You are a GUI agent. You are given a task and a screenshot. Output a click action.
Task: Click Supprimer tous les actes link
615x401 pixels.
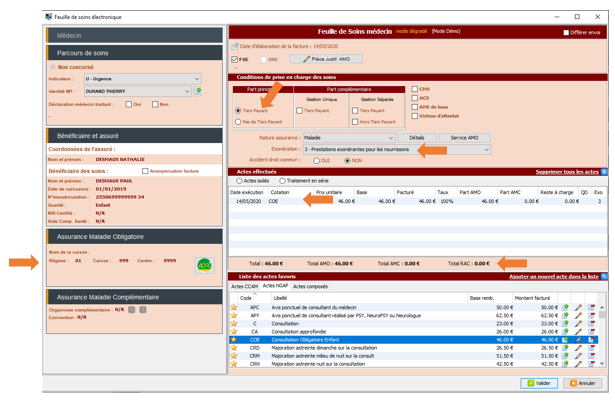tap(567, 171)
